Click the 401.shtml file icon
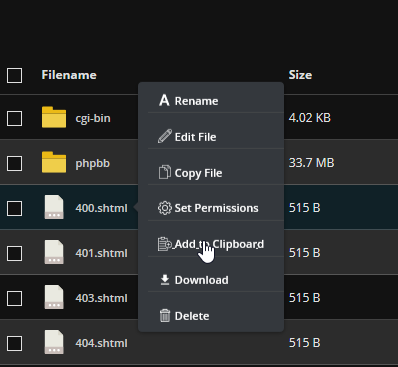 [x=54, y=252]
